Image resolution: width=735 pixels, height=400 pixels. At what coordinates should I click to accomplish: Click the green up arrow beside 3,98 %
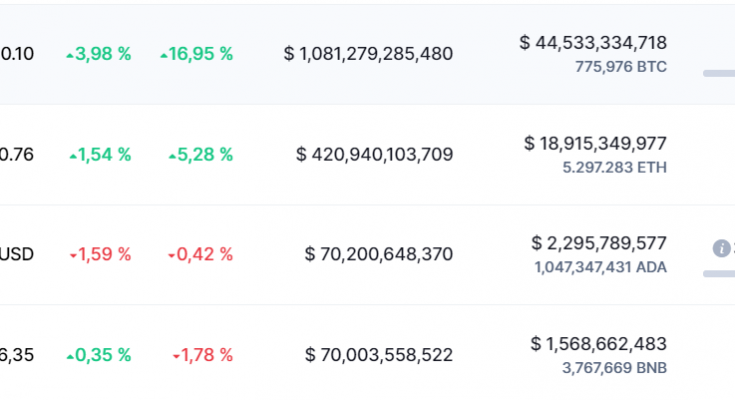click(x=70, y=56)
